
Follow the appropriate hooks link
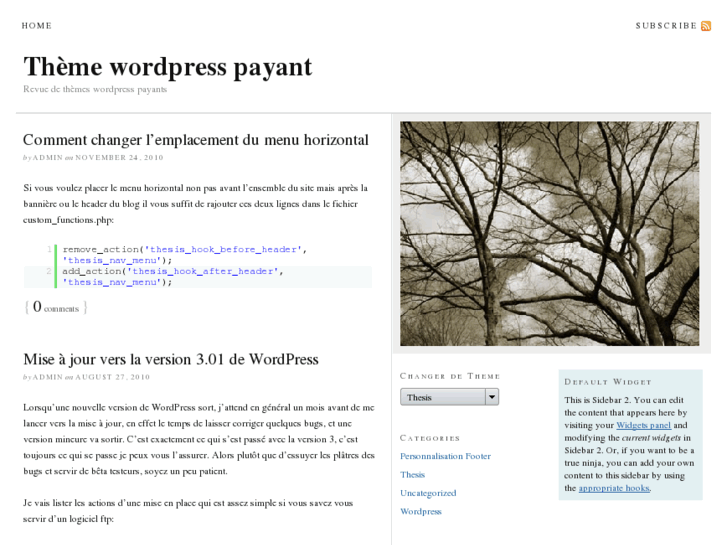click(x=614, y=488)
